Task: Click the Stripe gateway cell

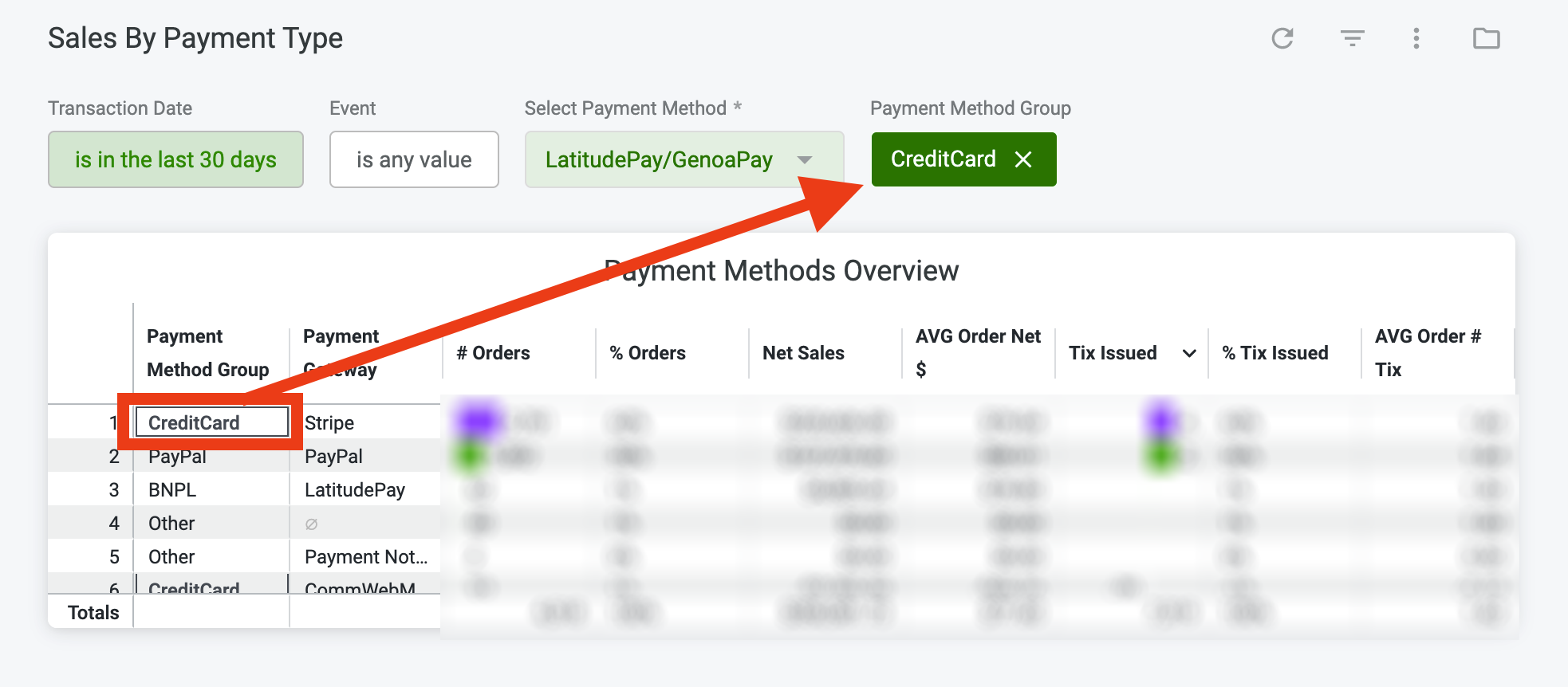Action: tap(329, 423)
